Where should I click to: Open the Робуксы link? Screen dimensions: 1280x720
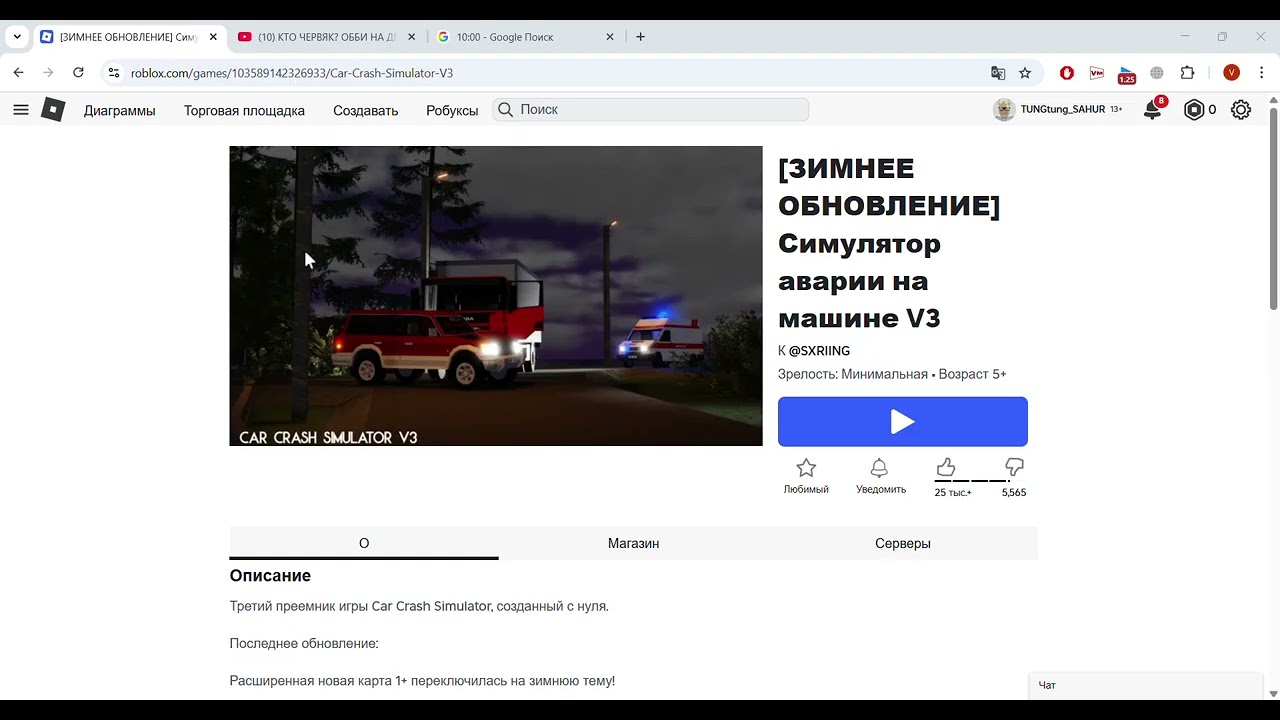click(452, 111)
